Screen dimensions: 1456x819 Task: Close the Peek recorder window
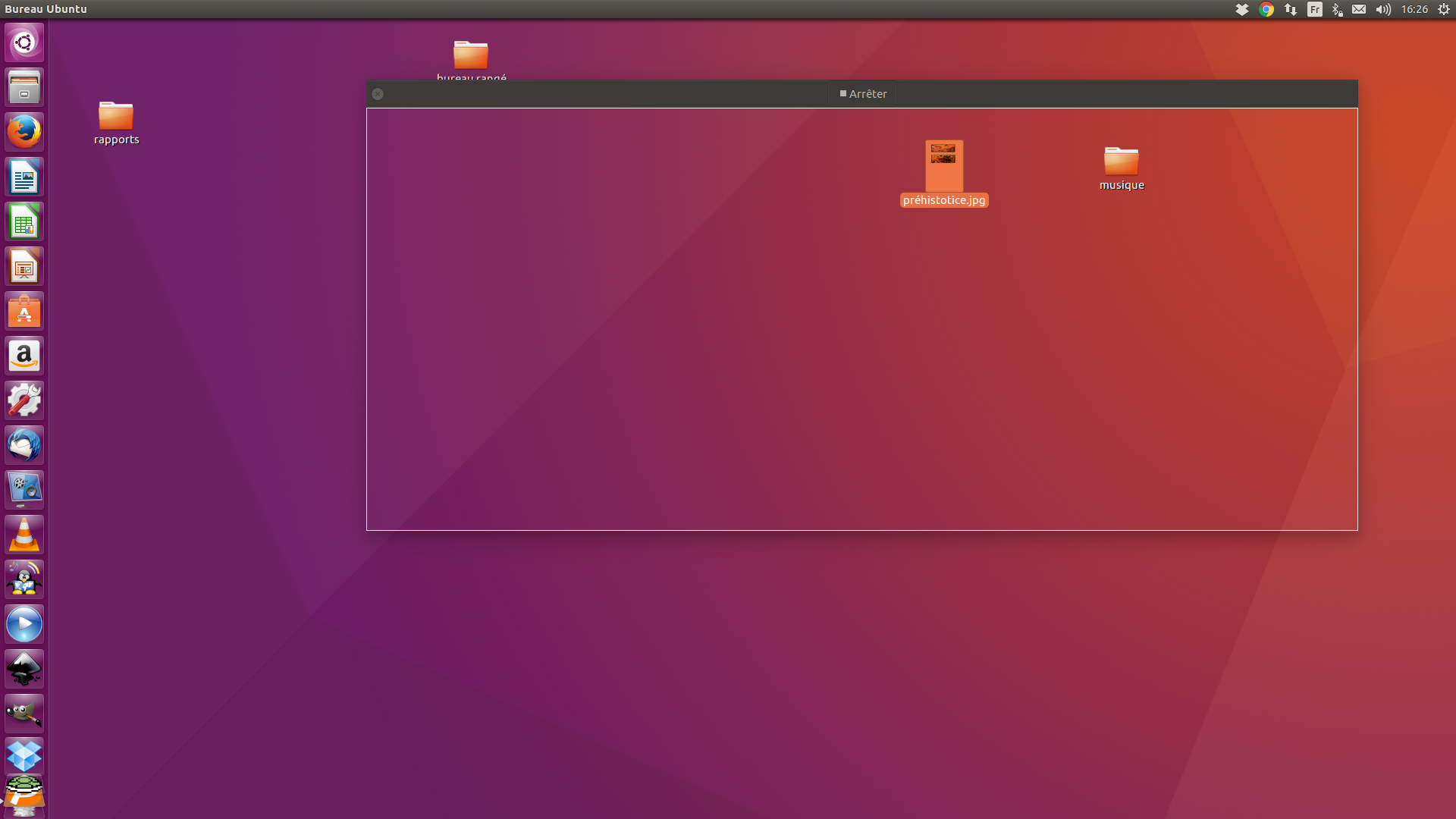378,94
